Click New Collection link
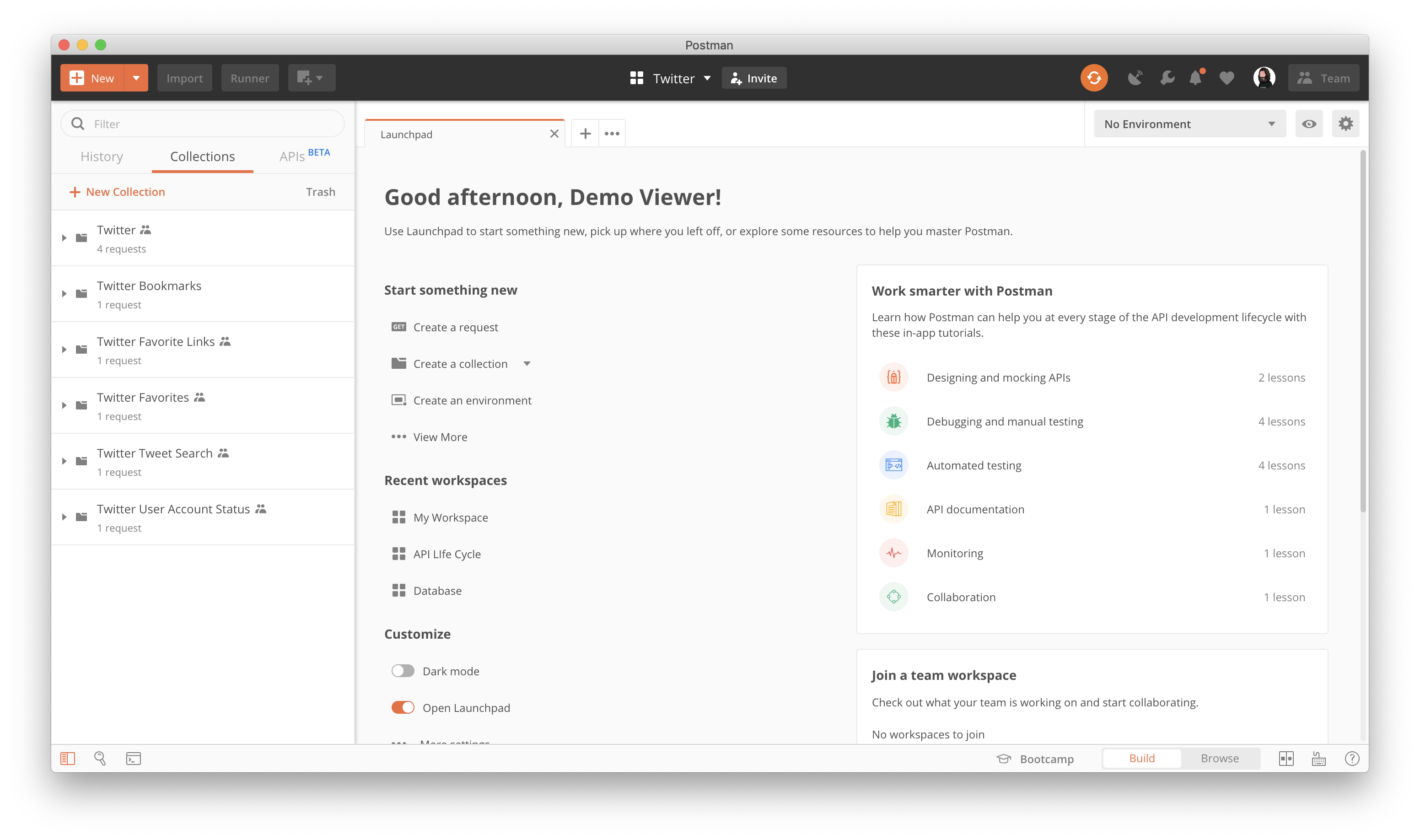The height and width of the screenshot is (840, 1420). pyautogui.click(x=117, y=192)
